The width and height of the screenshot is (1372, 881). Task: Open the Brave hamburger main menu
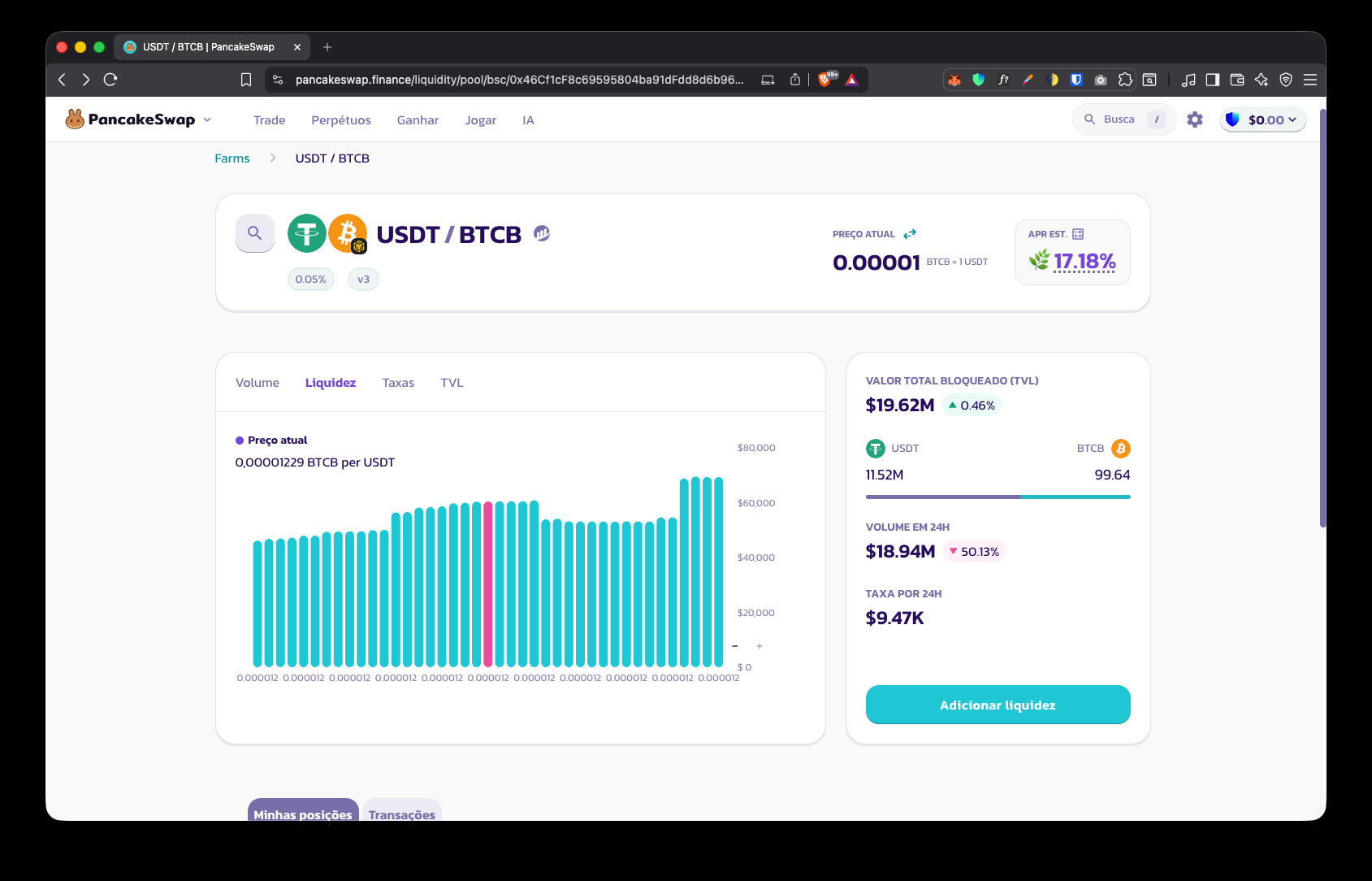[x=1310, y=80]
